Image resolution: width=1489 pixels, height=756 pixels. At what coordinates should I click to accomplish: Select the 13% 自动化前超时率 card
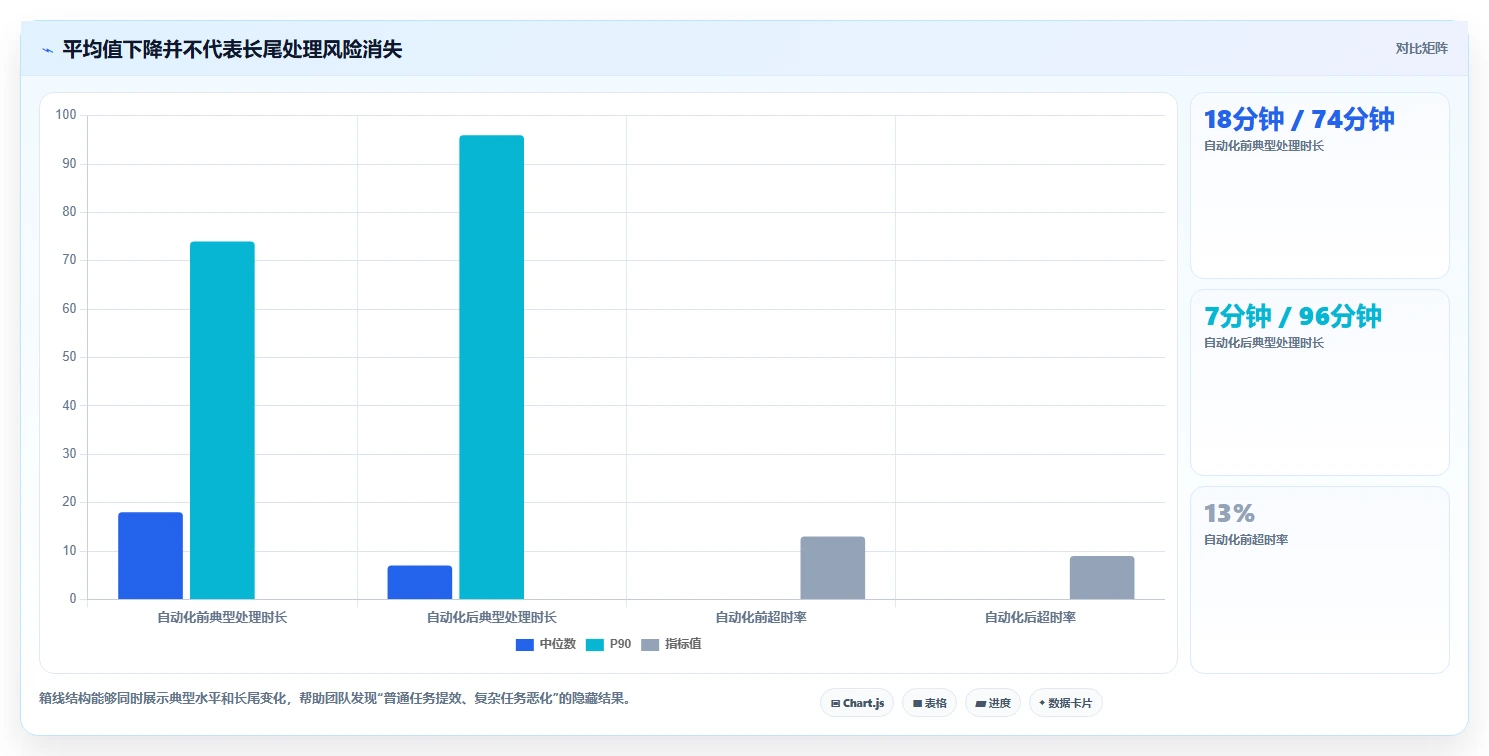[x=1319, y=579]
